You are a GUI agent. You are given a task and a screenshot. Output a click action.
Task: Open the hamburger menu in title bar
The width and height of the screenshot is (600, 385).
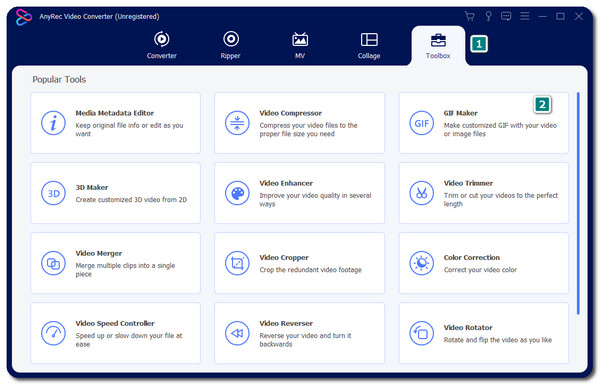[x=525, y=16]
